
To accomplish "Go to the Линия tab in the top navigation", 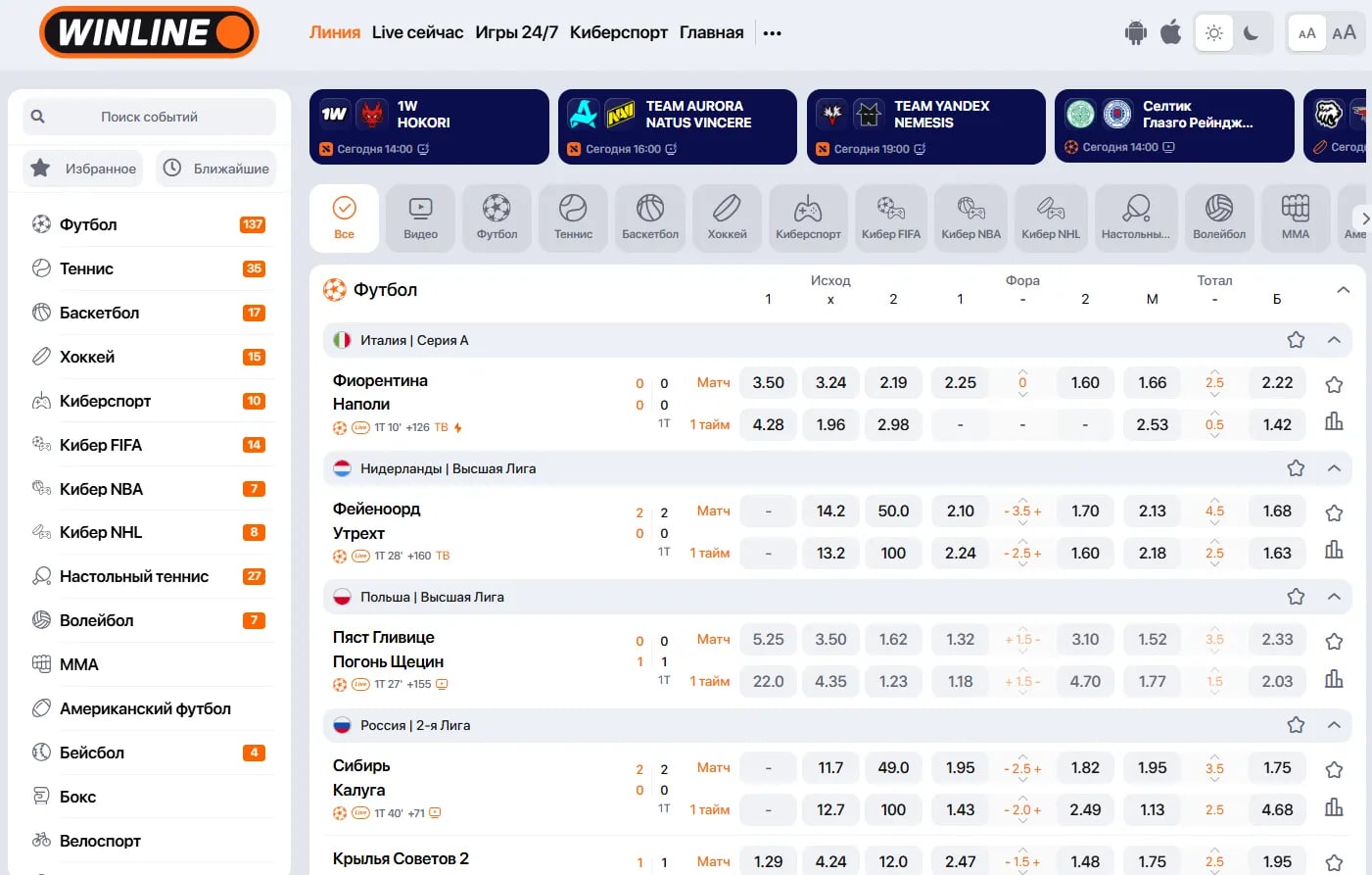I will (x=335, y=32).
